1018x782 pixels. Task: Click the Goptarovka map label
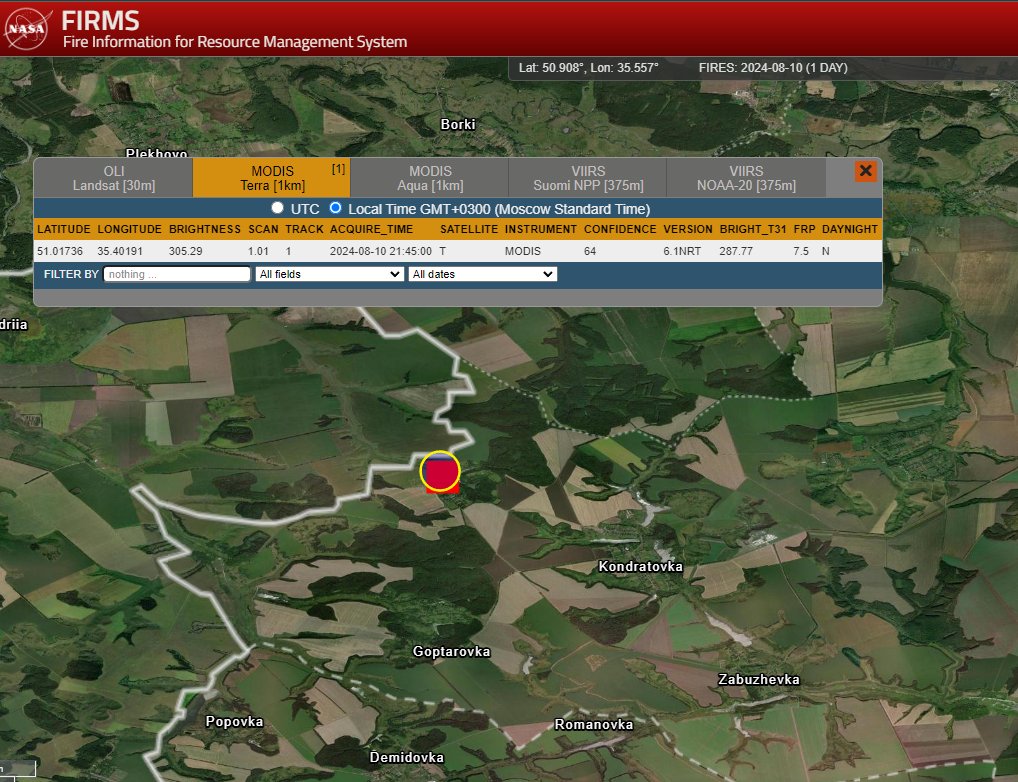[451, 651]
